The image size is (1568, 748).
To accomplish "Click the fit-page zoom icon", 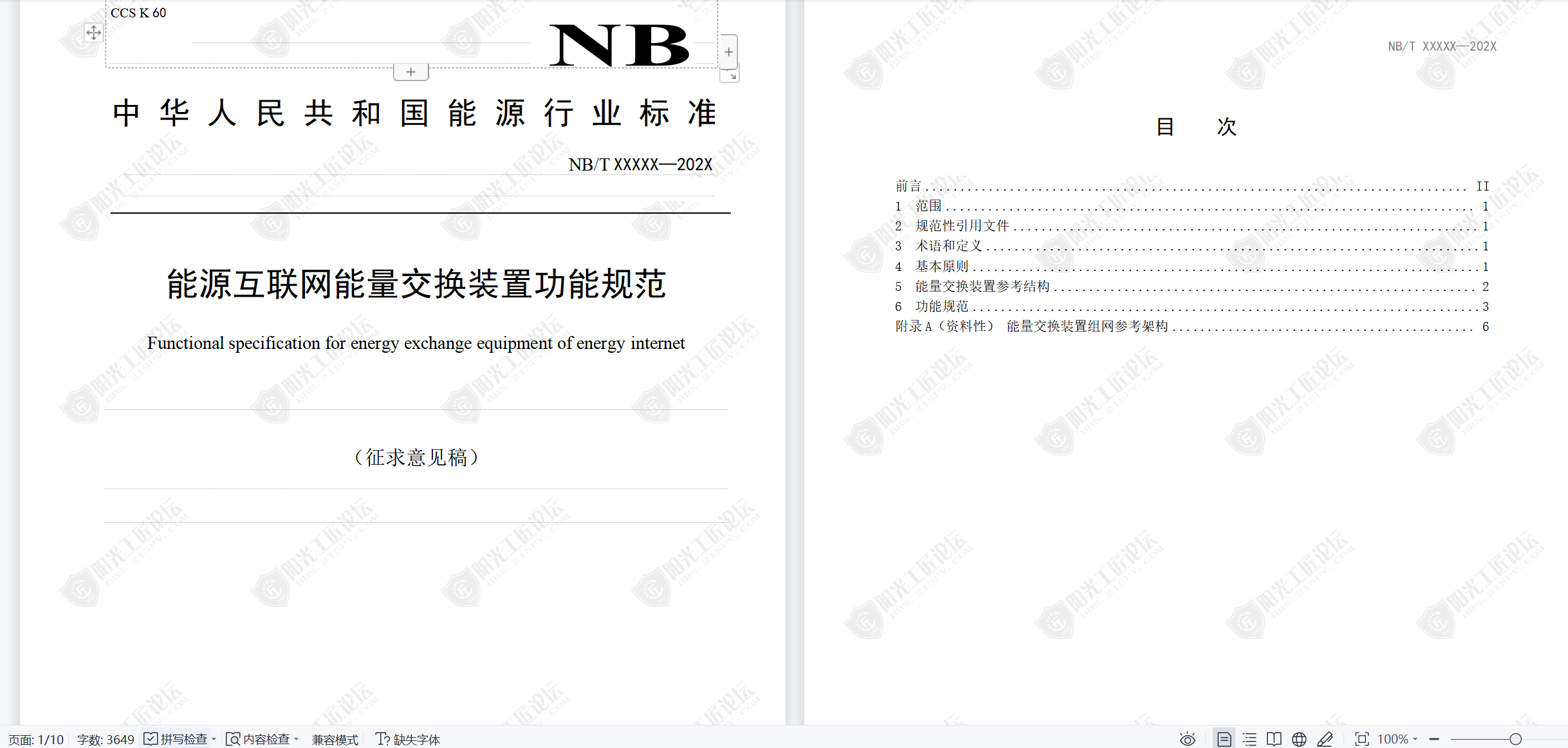I will [1361, 739].
